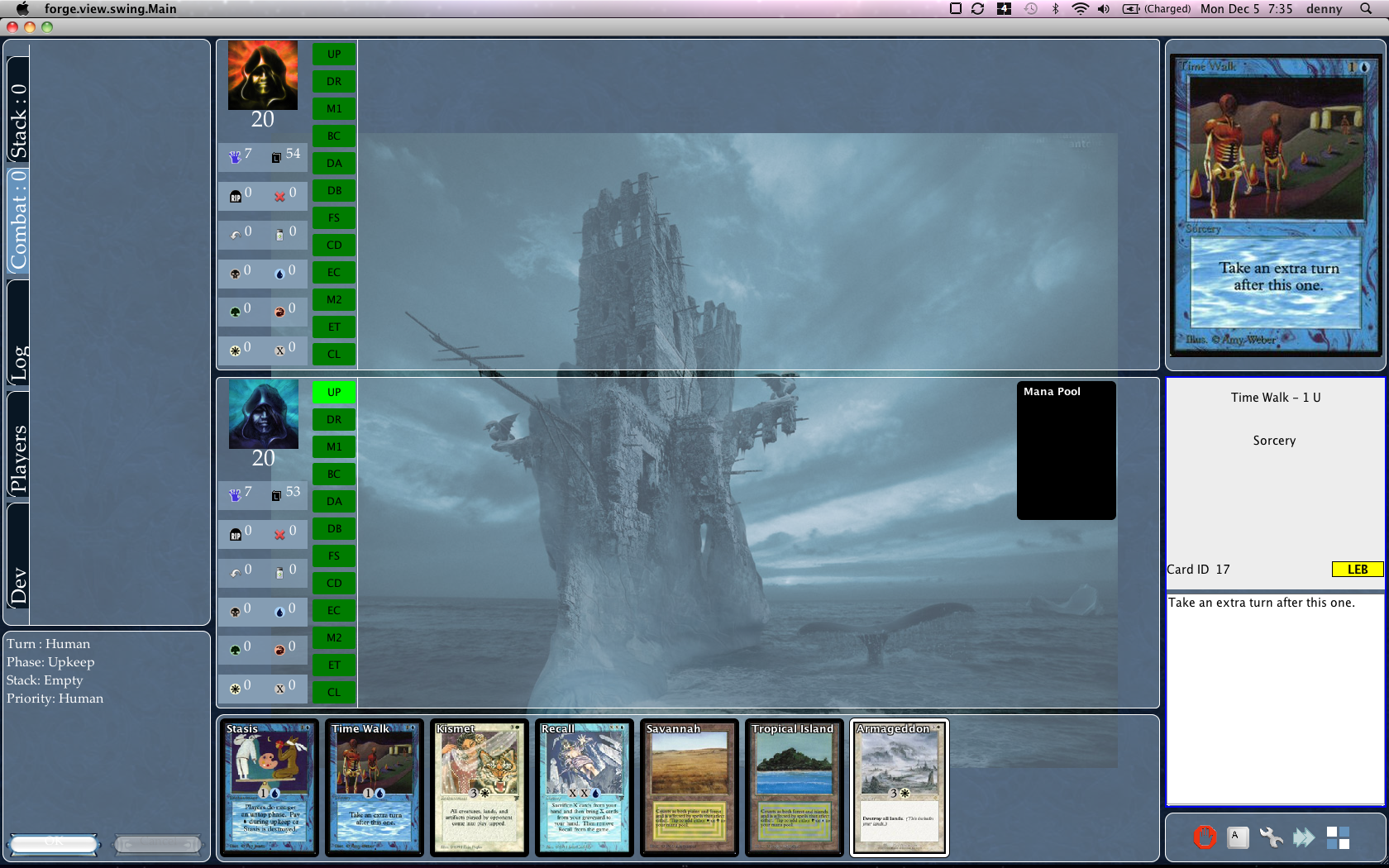Click the double-arrow End Turn icon
Screen dimensions: 1389x868
point(1304,837)
